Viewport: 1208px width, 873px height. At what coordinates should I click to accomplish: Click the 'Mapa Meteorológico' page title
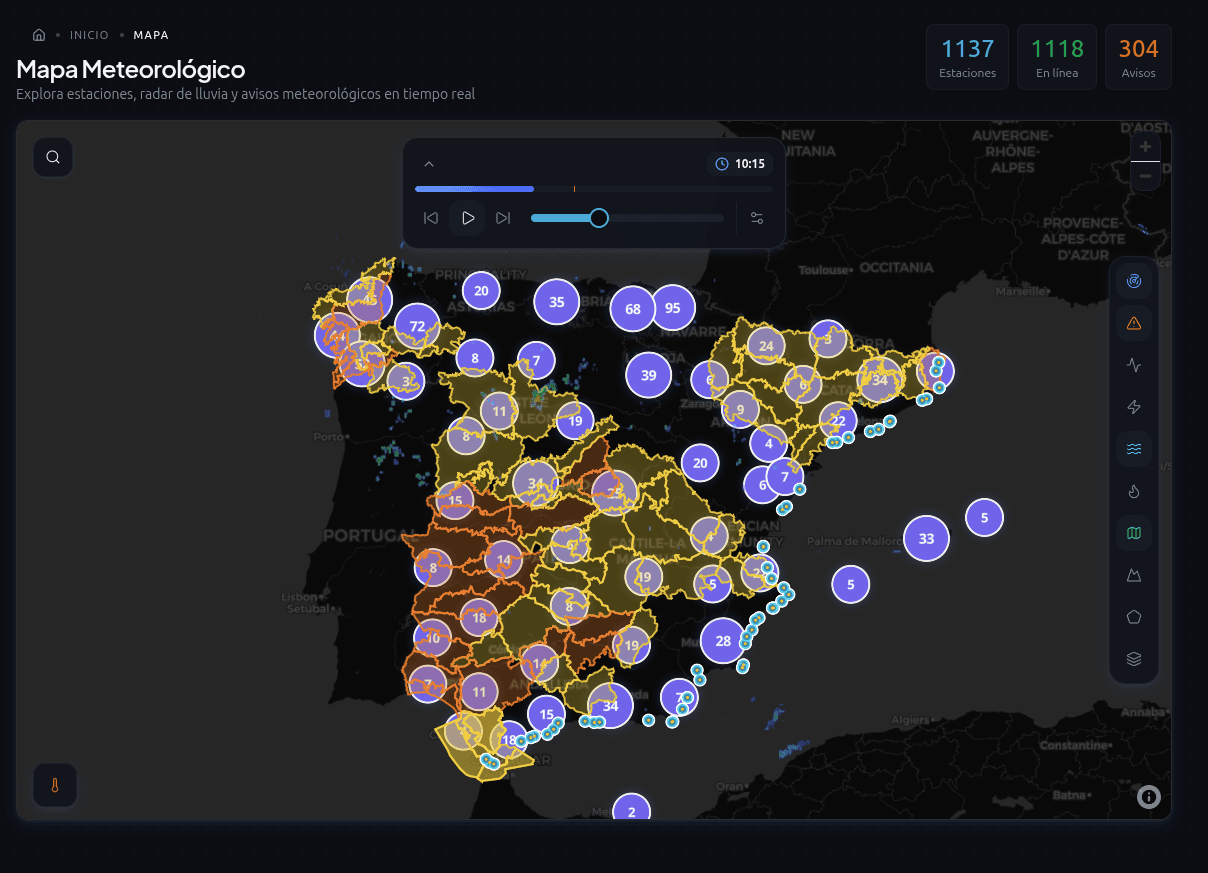(131, 69)
